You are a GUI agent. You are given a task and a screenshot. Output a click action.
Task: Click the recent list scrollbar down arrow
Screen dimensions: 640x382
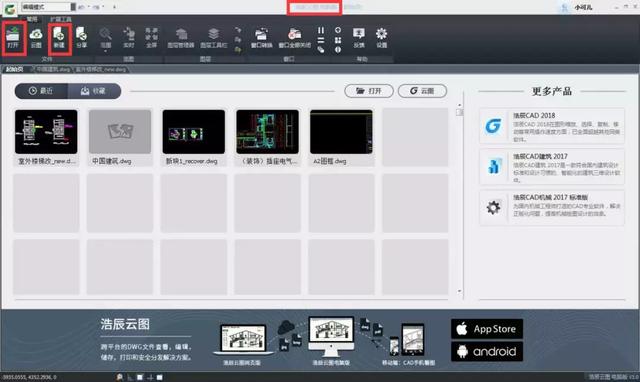pos(460,291)
